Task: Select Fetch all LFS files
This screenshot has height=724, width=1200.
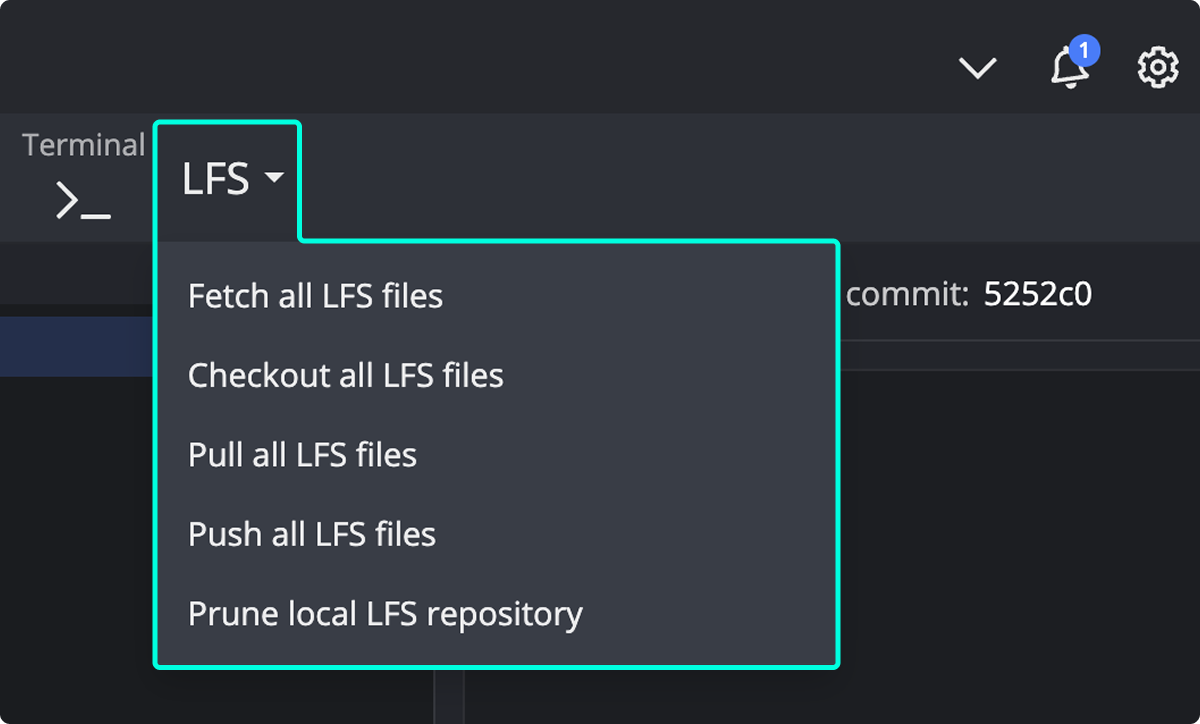Action: pos(315,295)
